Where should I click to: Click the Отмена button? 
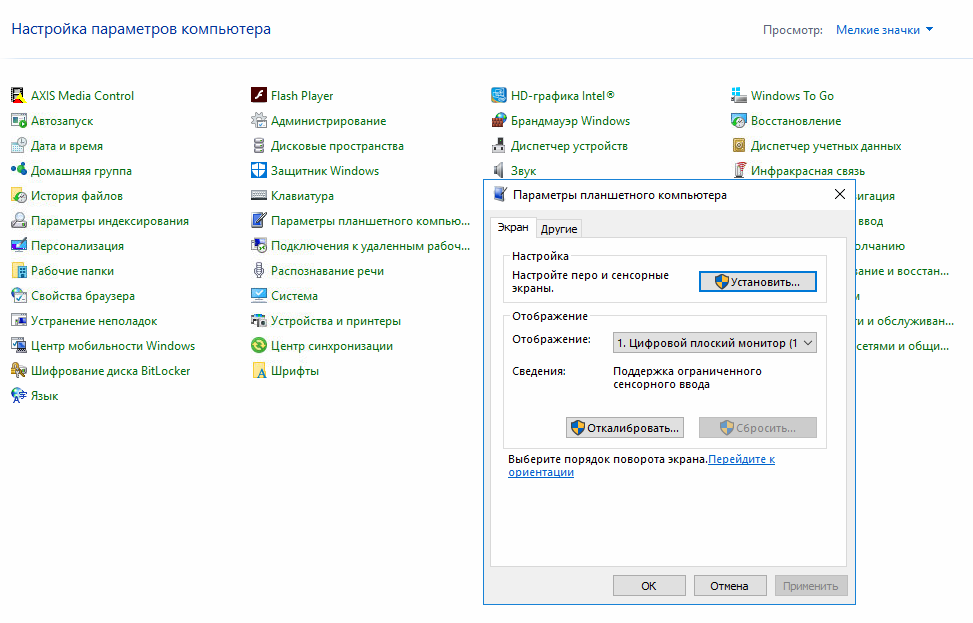(x=730, y=586)
